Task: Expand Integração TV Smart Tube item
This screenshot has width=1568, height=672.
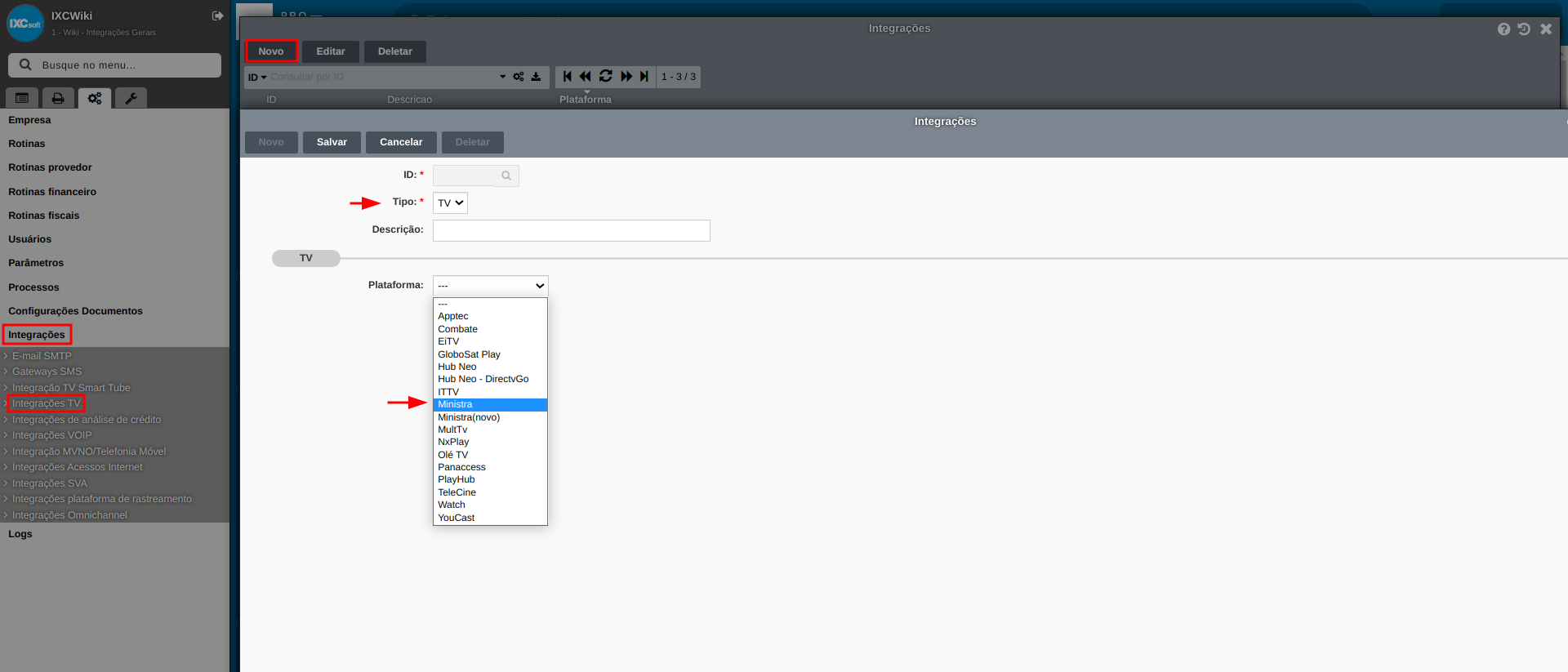Action: (x=71, y=388)
